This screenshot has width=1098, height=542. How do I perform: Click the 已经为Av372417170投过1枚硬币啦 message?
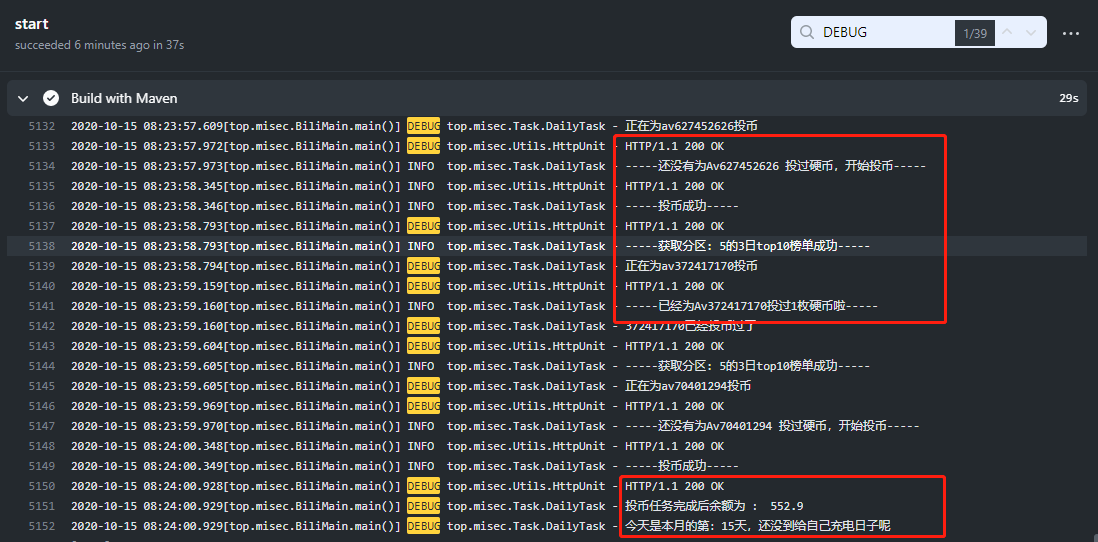[x=751, y=306]
